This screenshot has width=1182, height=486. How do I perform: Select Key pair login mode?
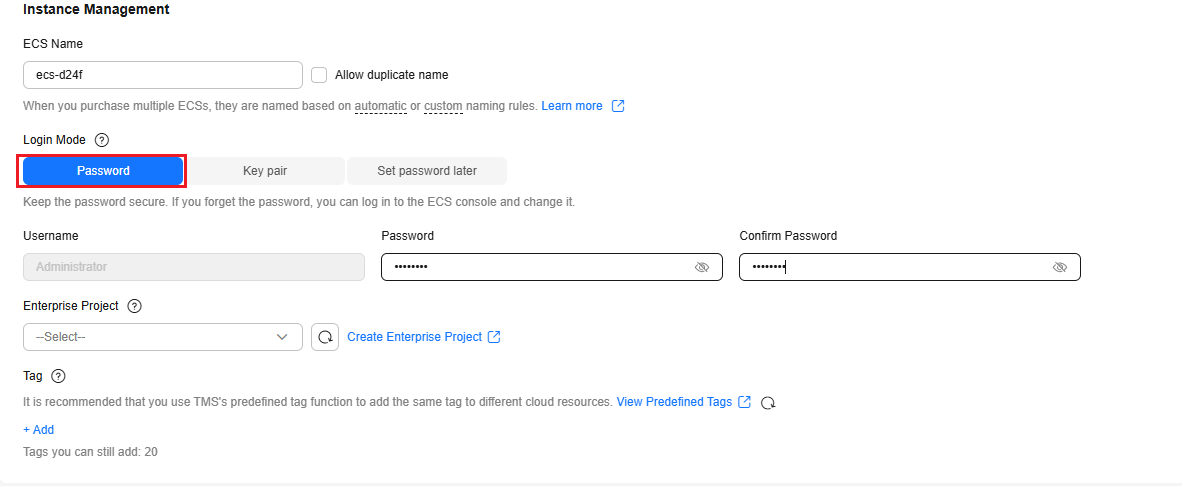265,171
